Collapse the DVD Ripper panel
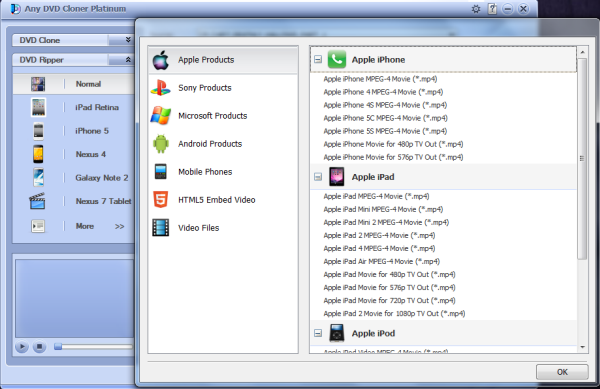 tap(128, 60)
